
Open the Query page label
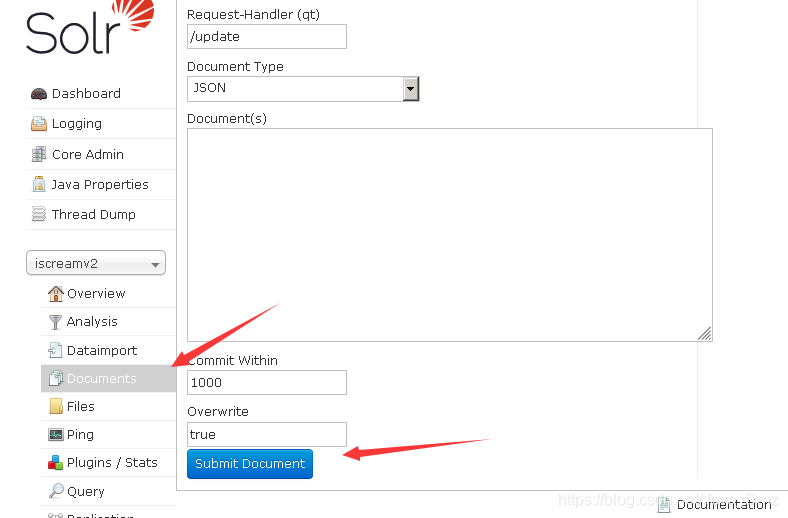coord(86,491)
